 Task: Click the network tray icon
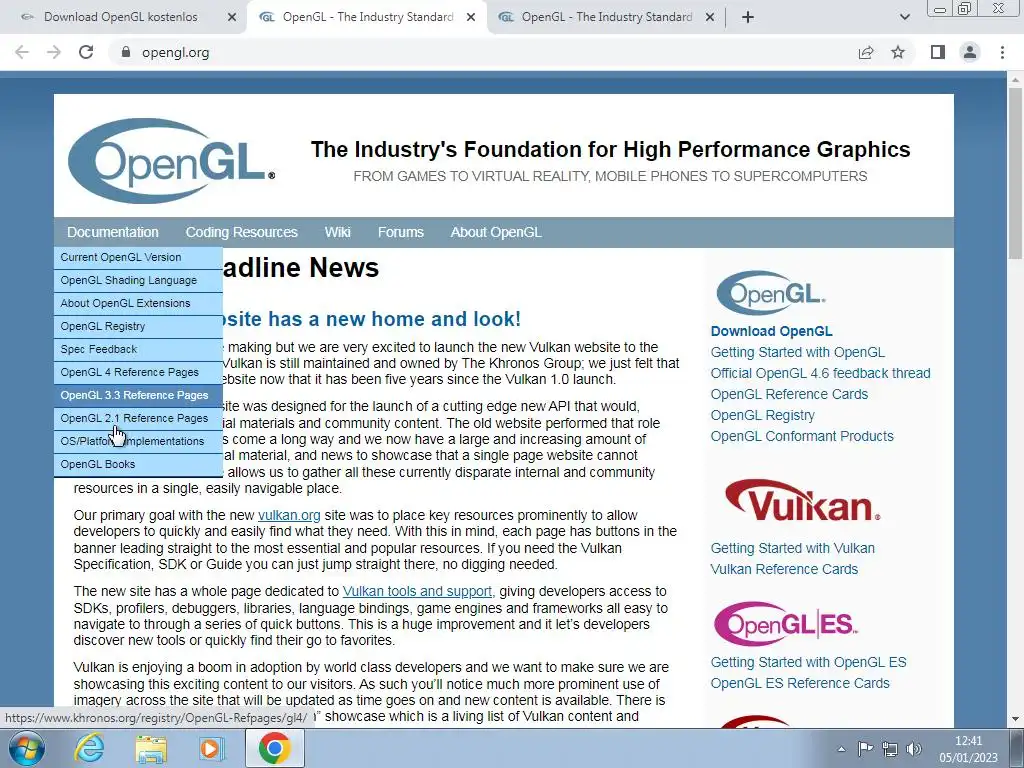(x=889, y=749)
